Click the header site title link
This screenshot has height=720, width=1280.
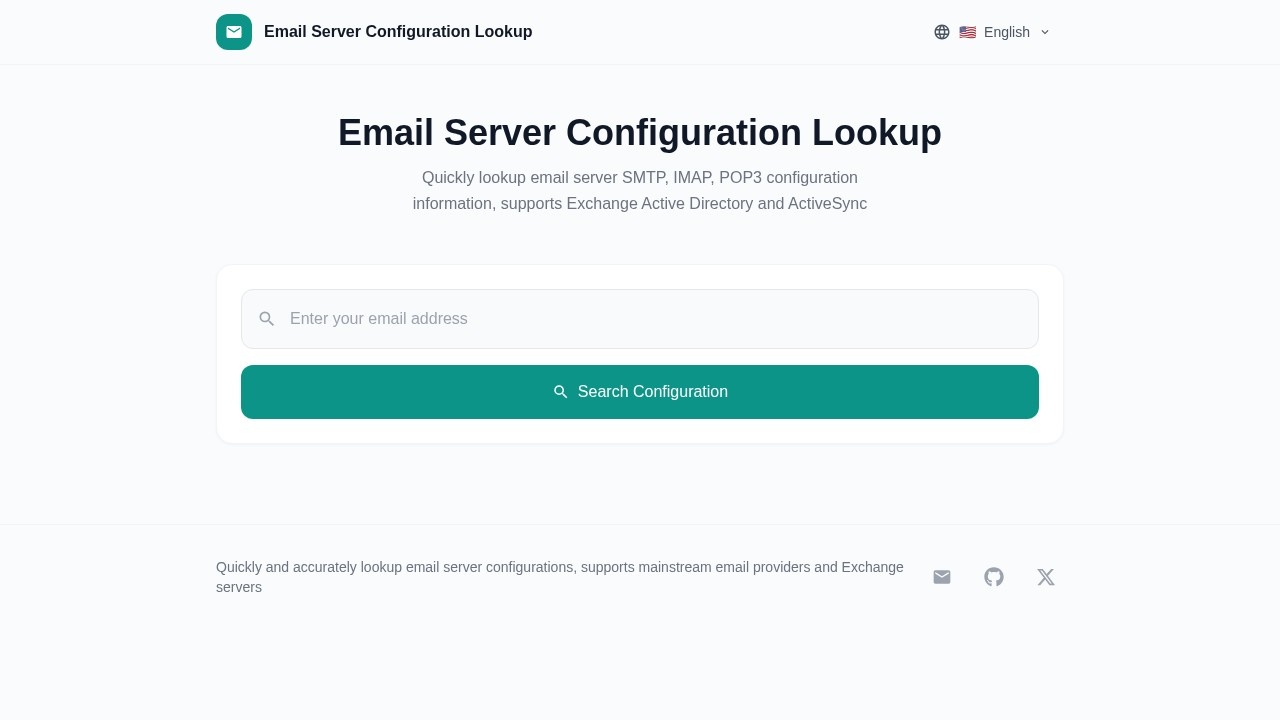[398, 32]
